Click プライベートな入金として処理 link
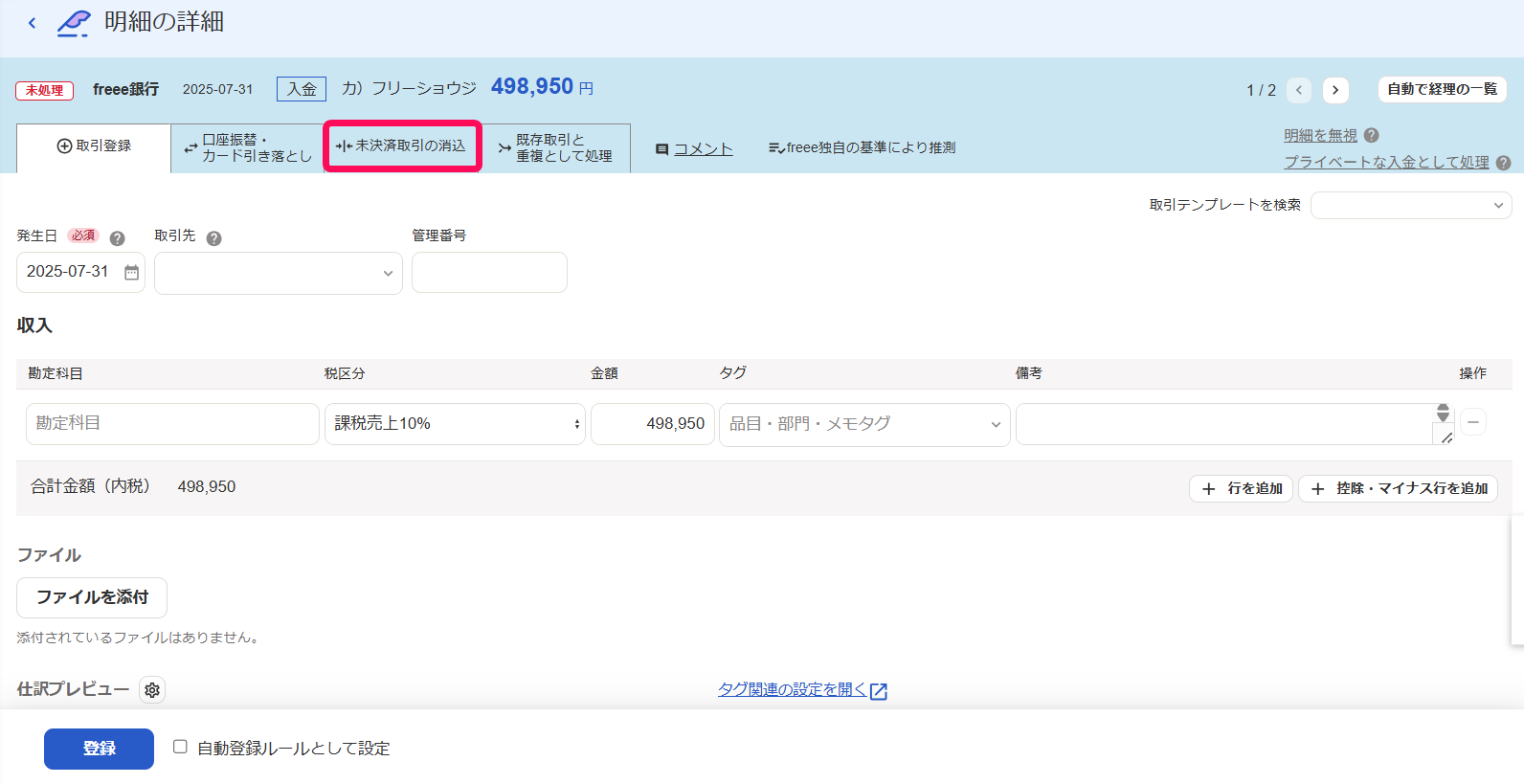 click(1386, 163)
